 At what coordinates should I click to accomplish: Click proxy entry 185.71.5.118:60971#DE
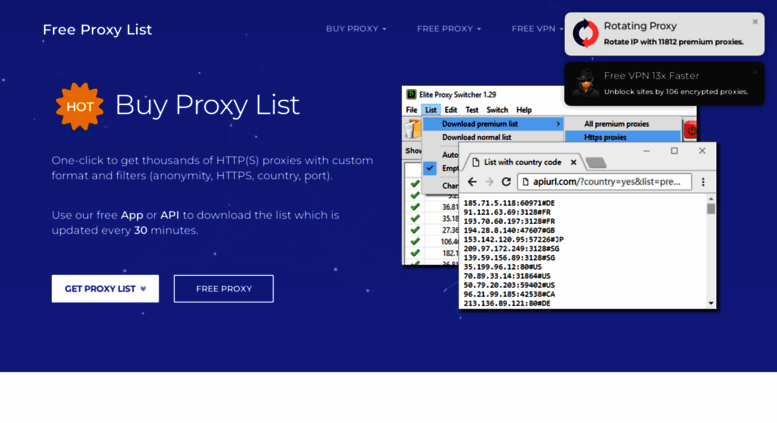tap(509, 203)
